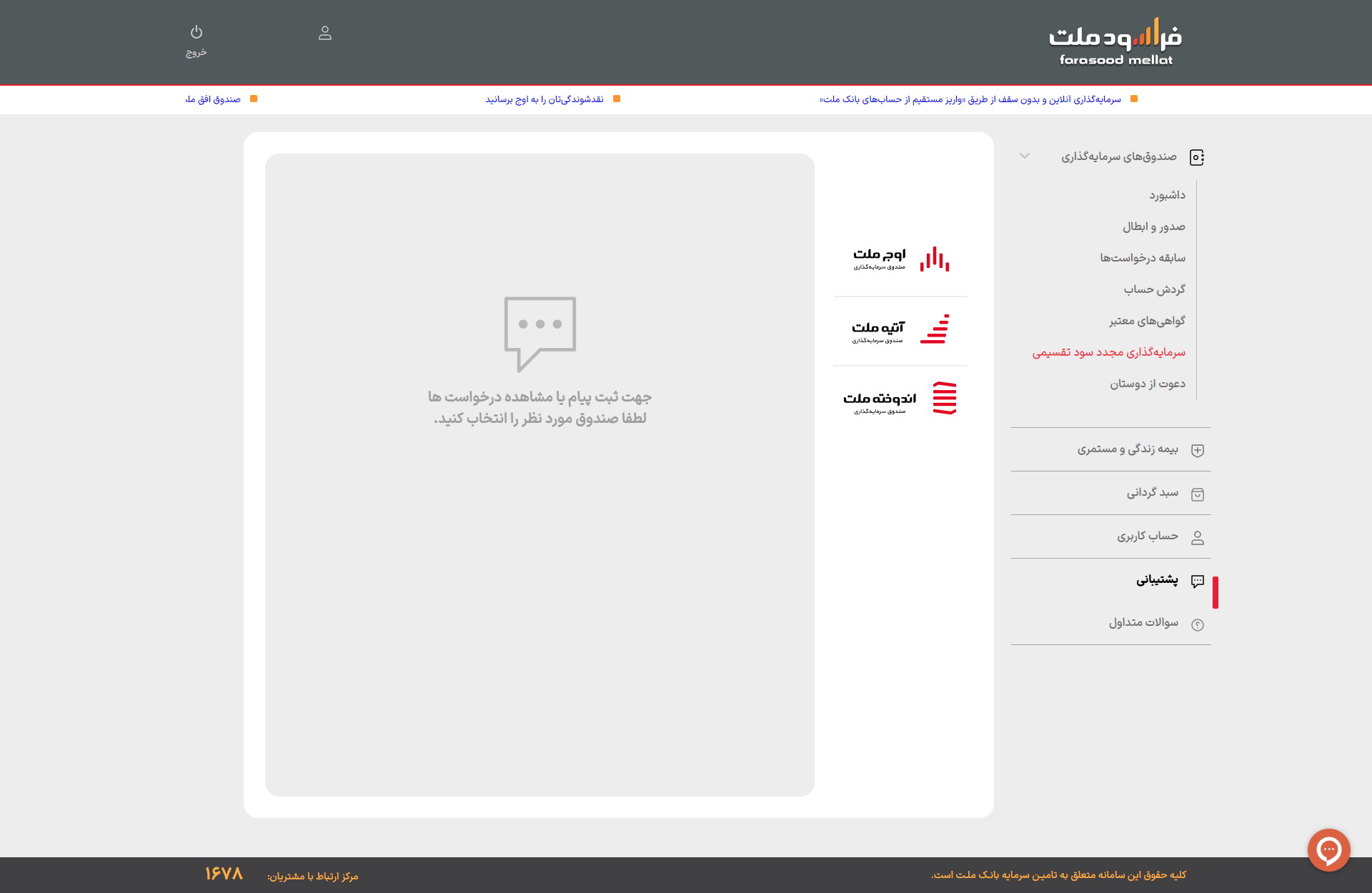Click the power icon for خروج (logout)
Viewport: 1372px width, 893px height.
tap(197, 32)
